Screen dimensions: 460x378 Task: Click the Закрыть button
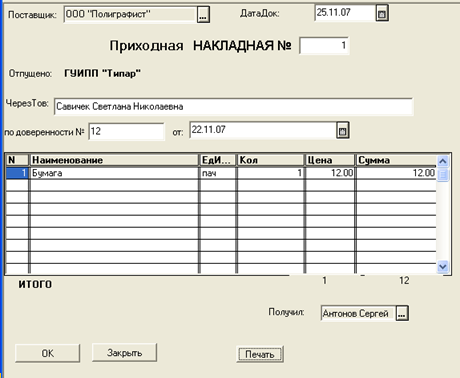tap(124, 353)
